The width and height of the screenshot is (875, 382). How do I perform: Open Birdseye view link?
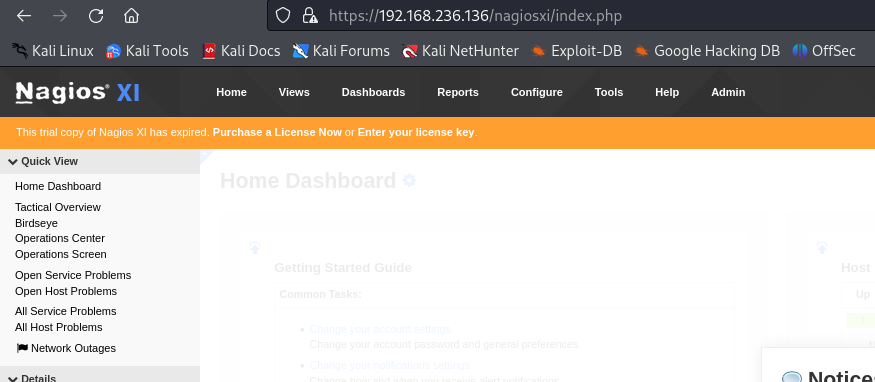coord(36,224)
